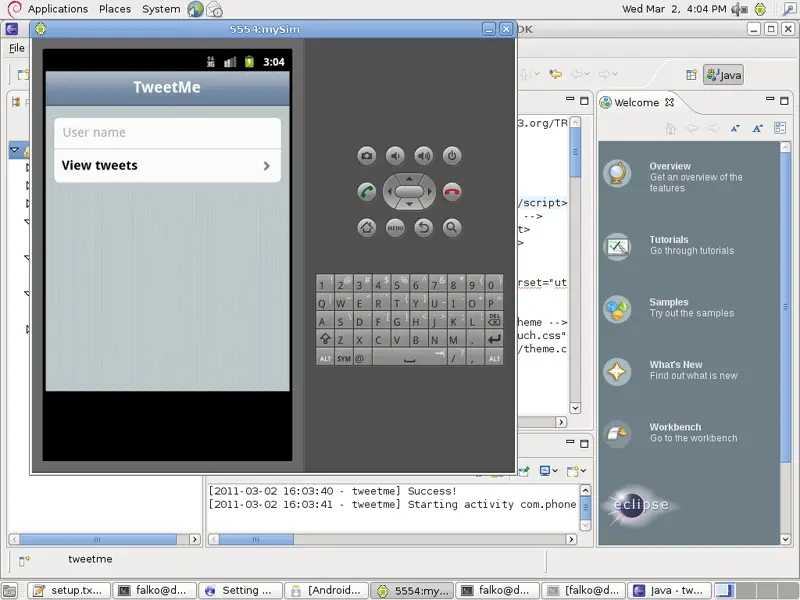This screenshot has width=800, height=600.
Task: Switch to Setting... taskbar window
Action: point(240,590)
